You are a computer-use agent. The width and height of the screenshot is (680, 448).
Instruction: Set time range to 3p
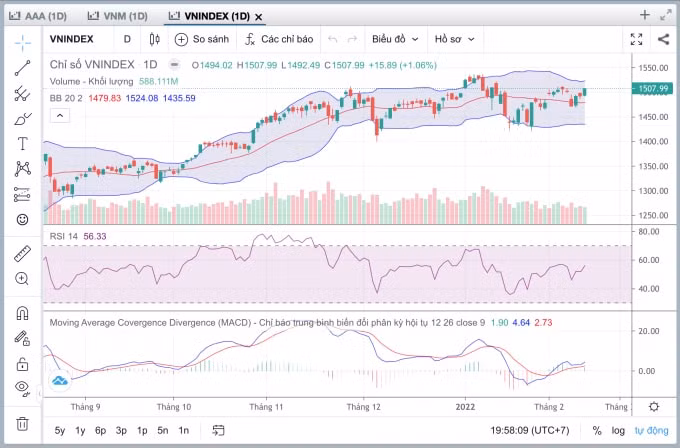(121, 431)
